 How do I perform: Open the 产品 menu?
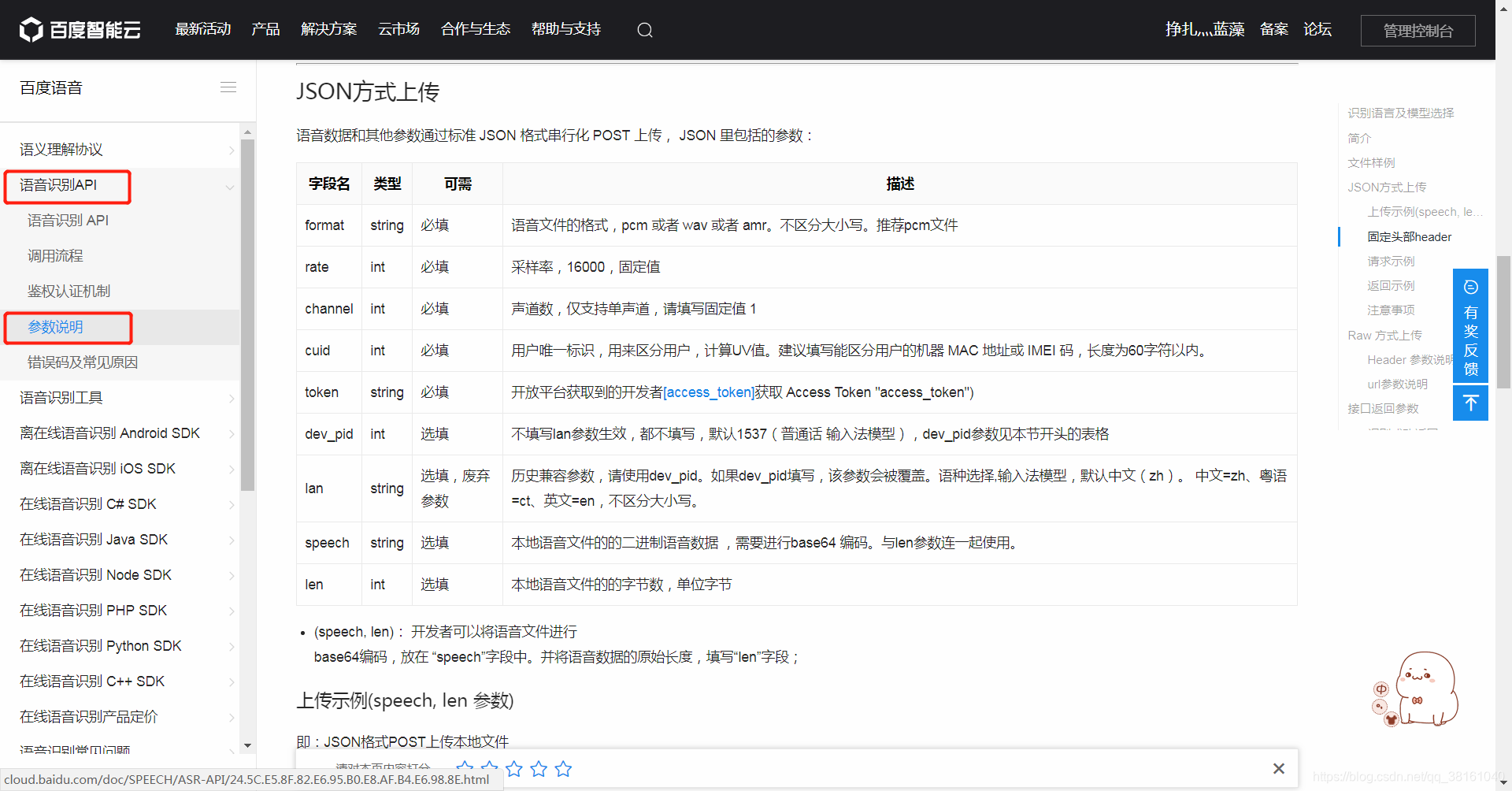(x=265, y=29)
